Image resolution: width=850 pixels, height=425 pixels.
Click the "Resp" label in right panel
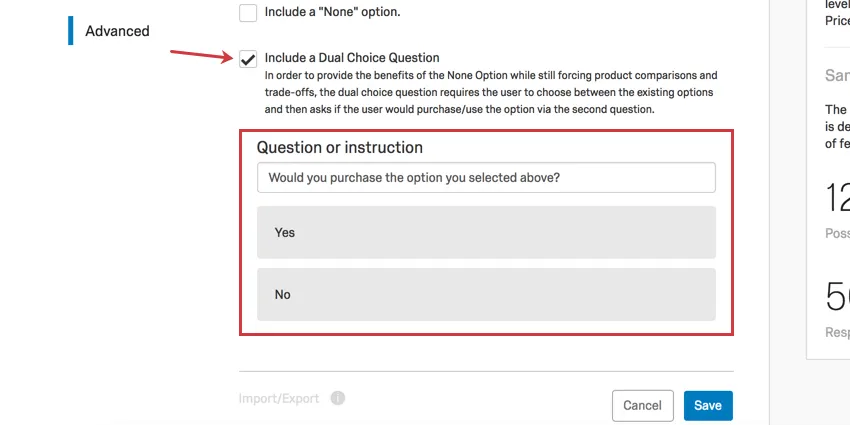[837, 331]
